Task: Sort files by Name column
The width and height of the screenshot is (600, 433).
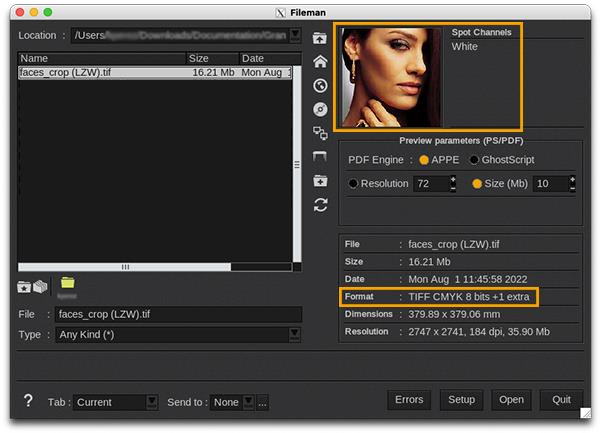Action: pos(102,58)
